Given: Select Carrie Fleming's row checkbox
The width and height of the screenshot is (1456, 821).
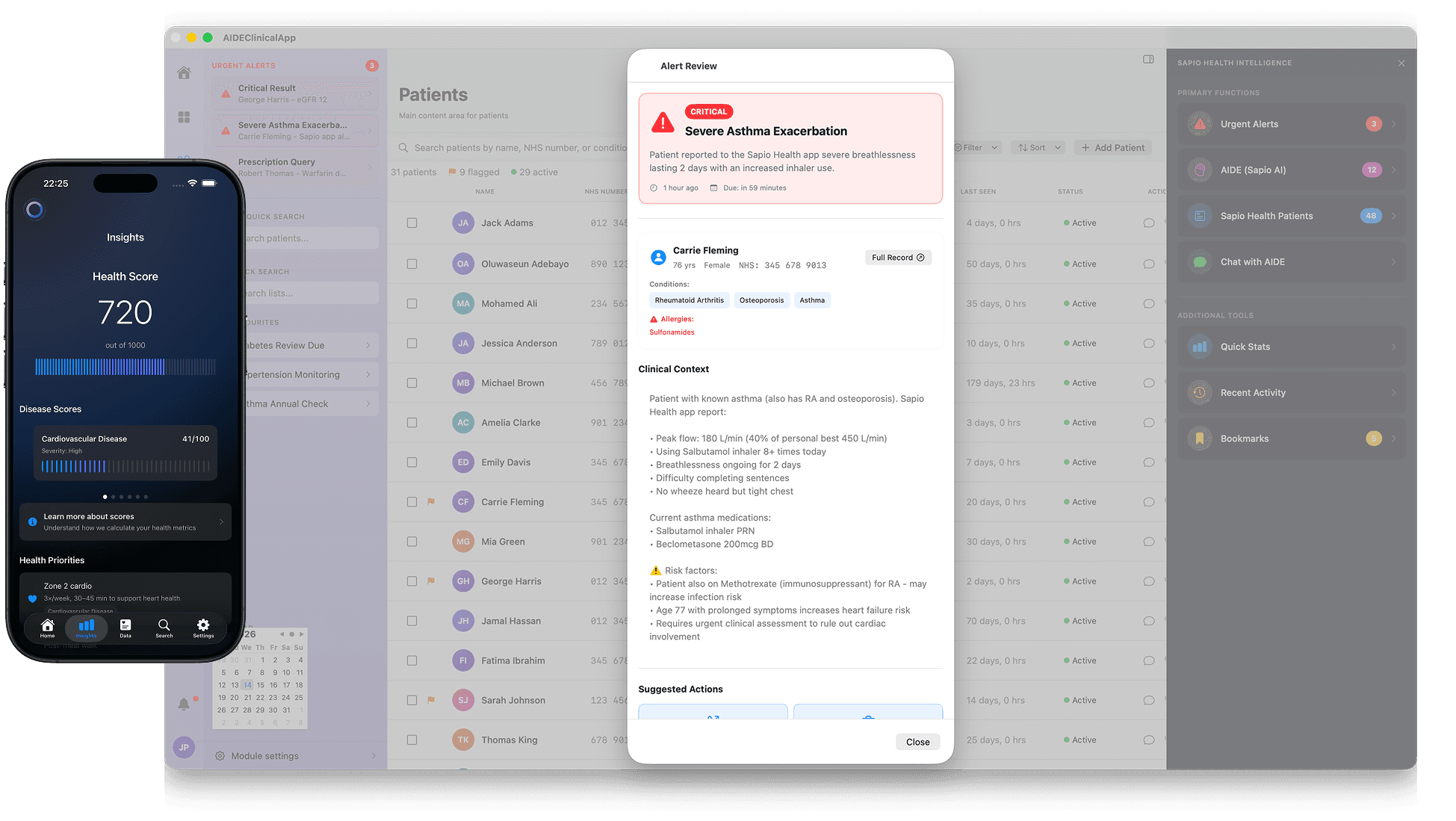Looking at the screenshot, I should (x=412, y=502).
